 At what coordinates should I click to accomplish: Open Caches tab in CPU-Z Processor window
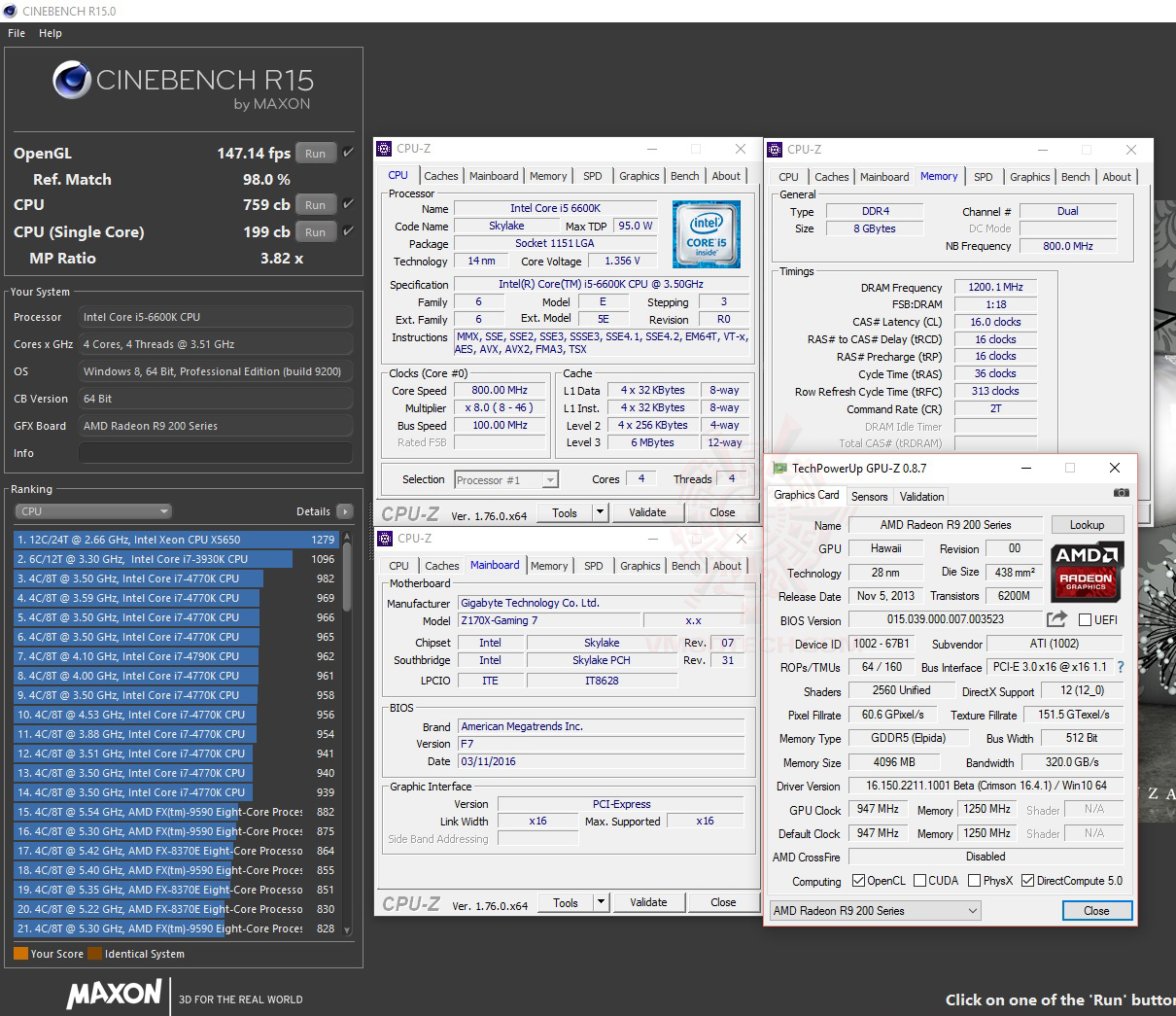(440, 176)
